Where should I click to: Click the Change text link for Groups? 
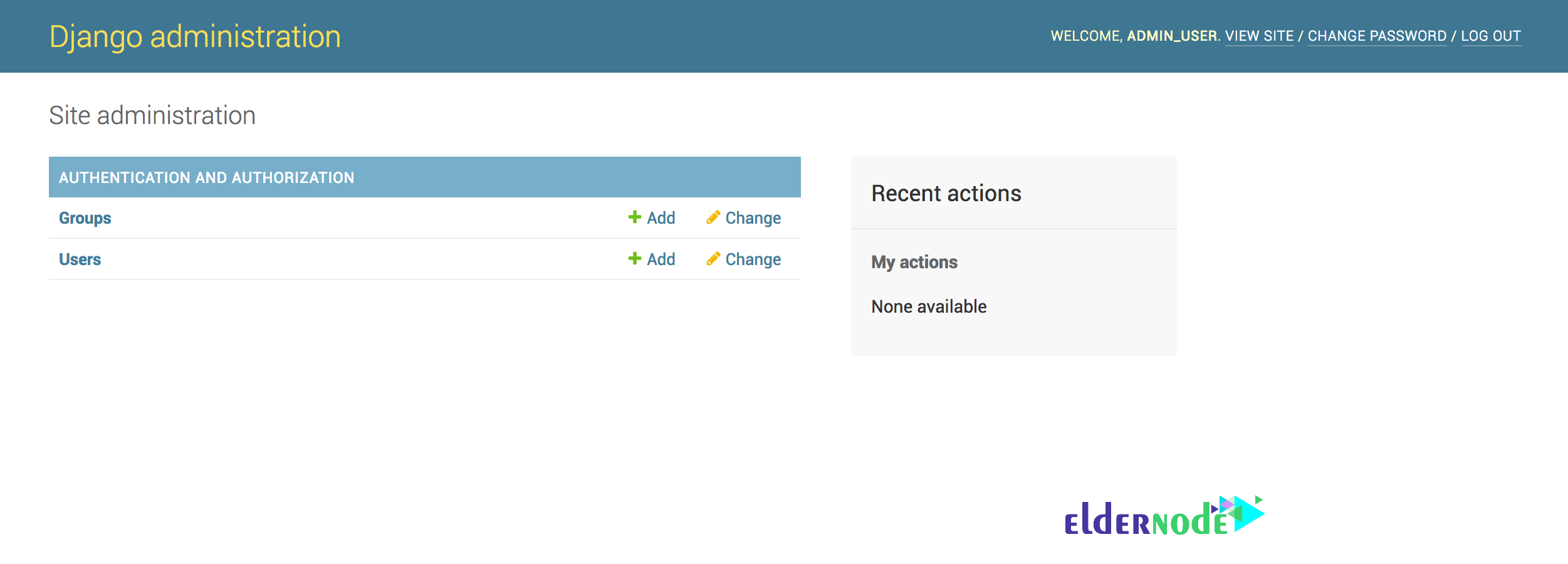753,218
